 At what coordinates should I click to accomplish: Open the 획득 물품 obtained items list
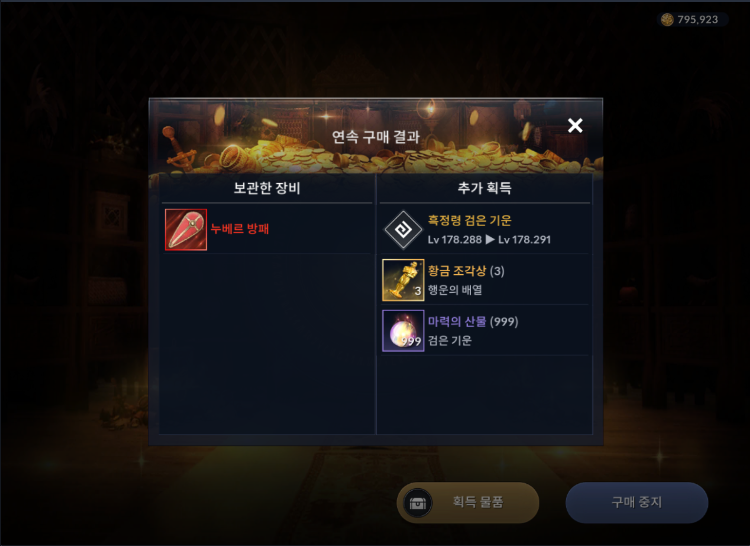coord(468,502)
